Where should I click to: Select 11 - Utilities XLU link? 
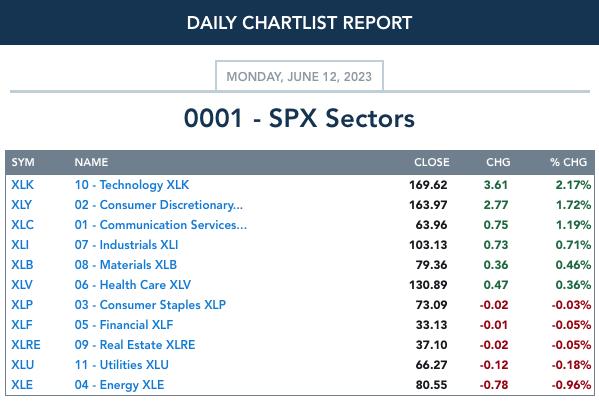(121, 365)
